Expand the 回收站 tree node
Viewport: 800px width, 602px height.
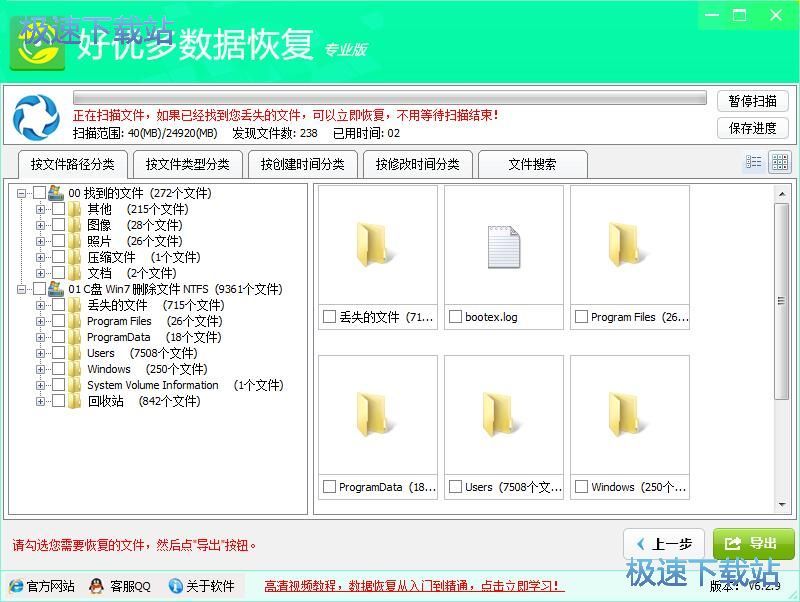pyautogui.click(x=40, y=401)
